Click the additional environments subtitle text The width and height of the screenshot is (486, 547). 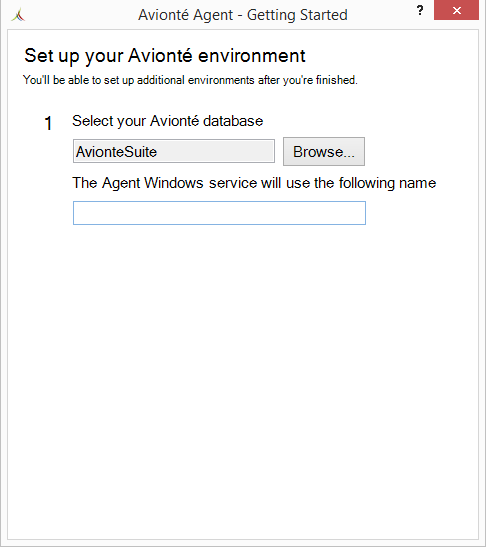[190, 80]
